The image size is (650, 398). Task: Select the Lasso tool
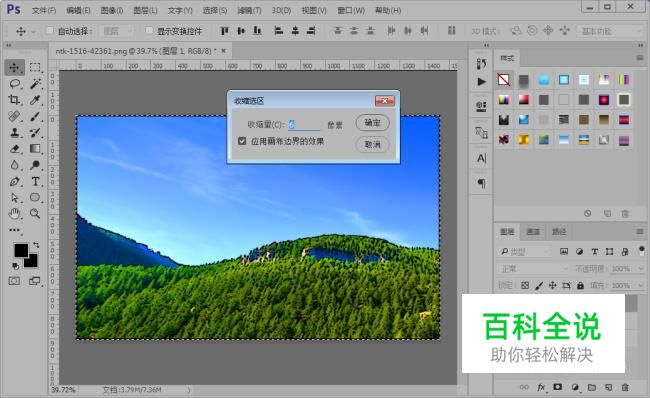15,84
